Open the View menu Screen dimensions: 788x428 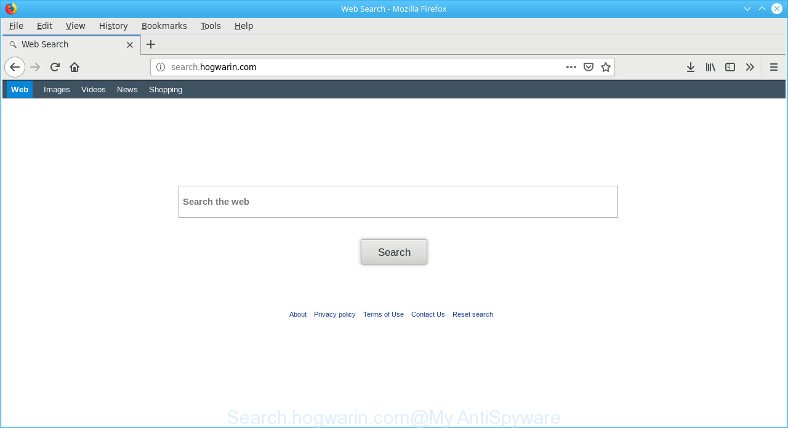(x=75, y=26)
